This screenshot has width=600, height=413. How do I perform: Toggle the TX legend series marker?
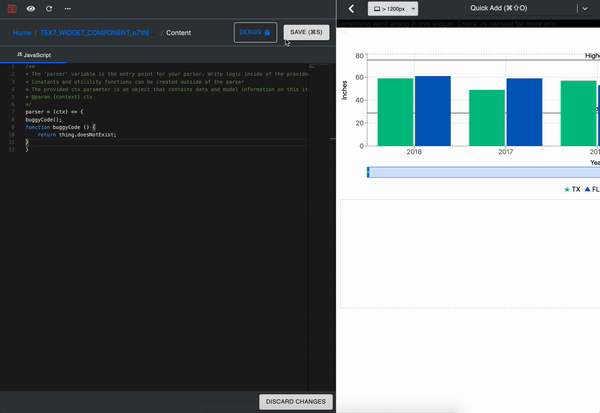click(x=567, y=189)
